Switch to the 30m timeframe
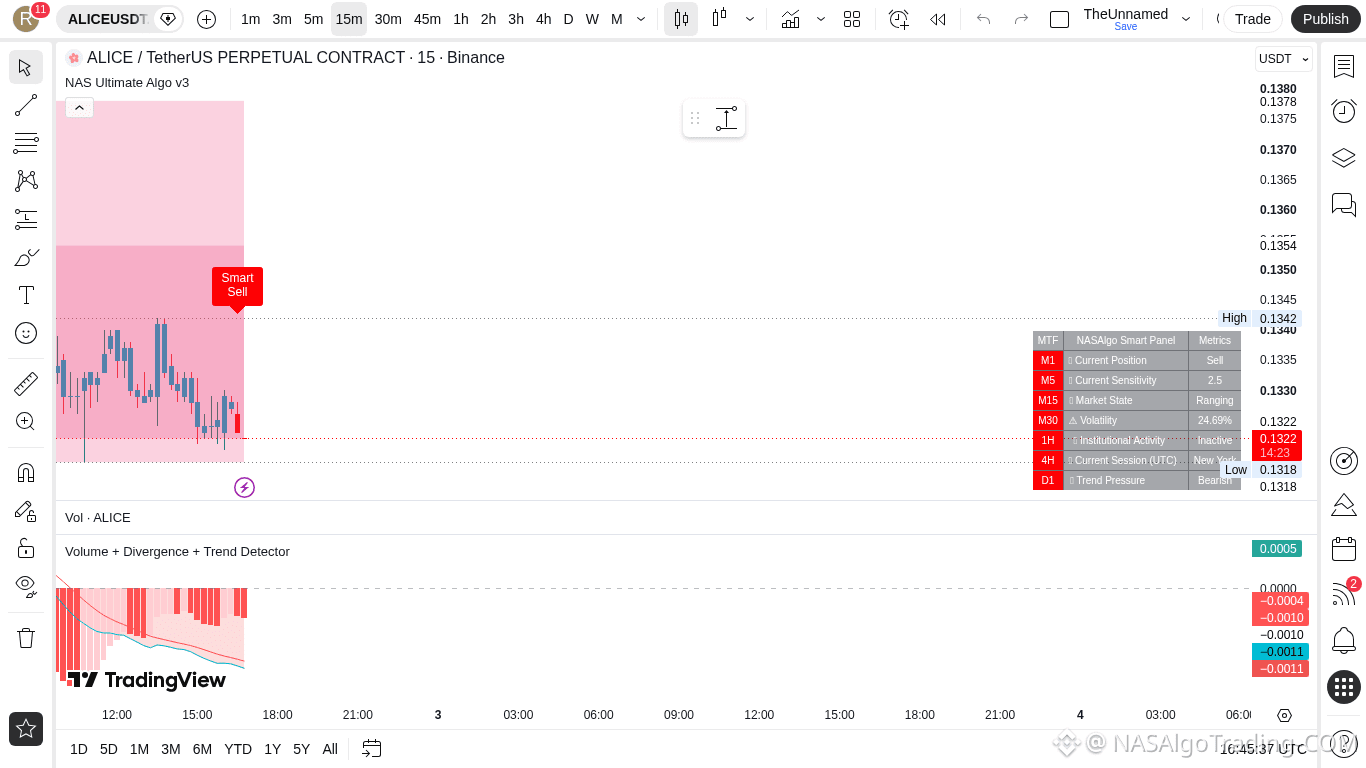This screenshot has height=768, width=1366. click(x=388, y=19)
